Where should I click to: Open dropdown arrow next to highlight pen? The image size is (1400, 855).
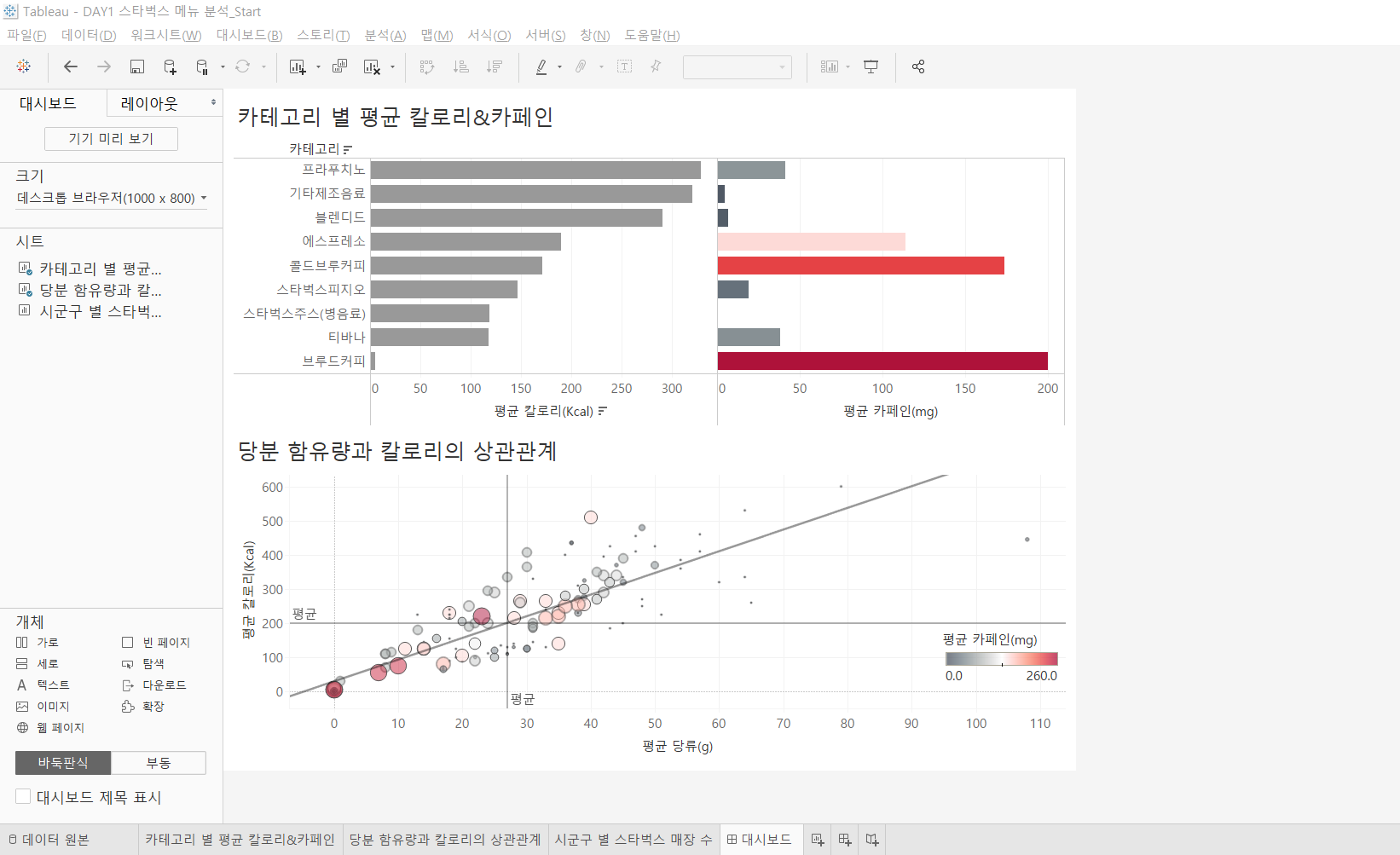tap(559, 66)
